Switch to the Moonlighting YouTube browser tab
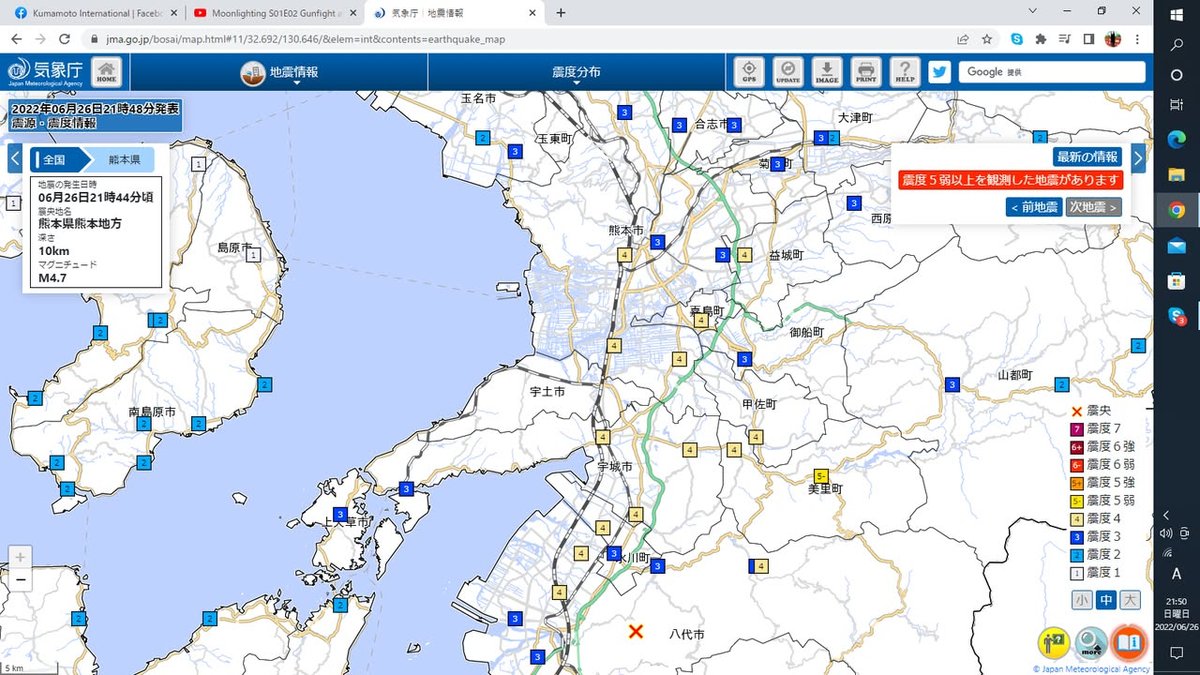The image size is (1200, 675). coord(270,13)
